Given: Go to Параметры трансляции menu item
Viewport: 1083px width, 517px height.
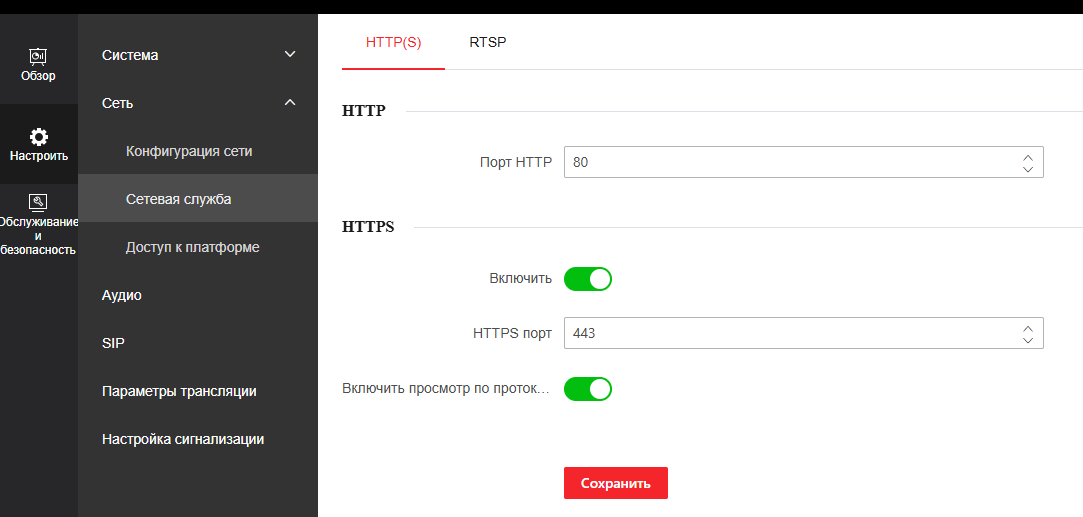Looking at the screenshot, I should (x=179, y=391).
